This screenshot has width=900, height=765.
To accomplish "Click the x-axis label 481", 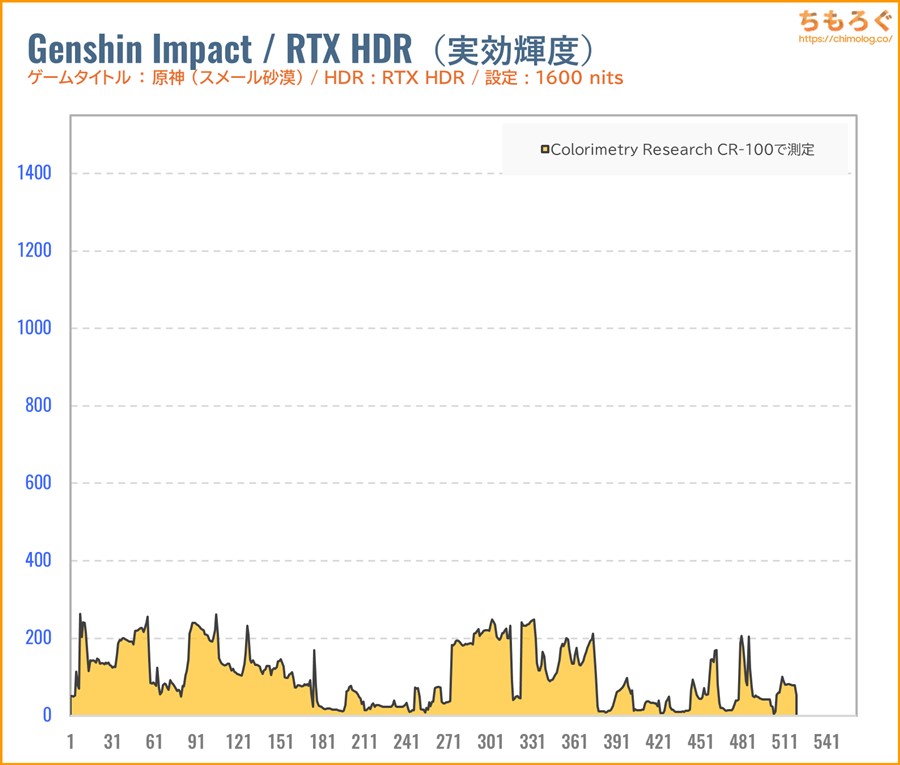I will [x=742, y=741].
